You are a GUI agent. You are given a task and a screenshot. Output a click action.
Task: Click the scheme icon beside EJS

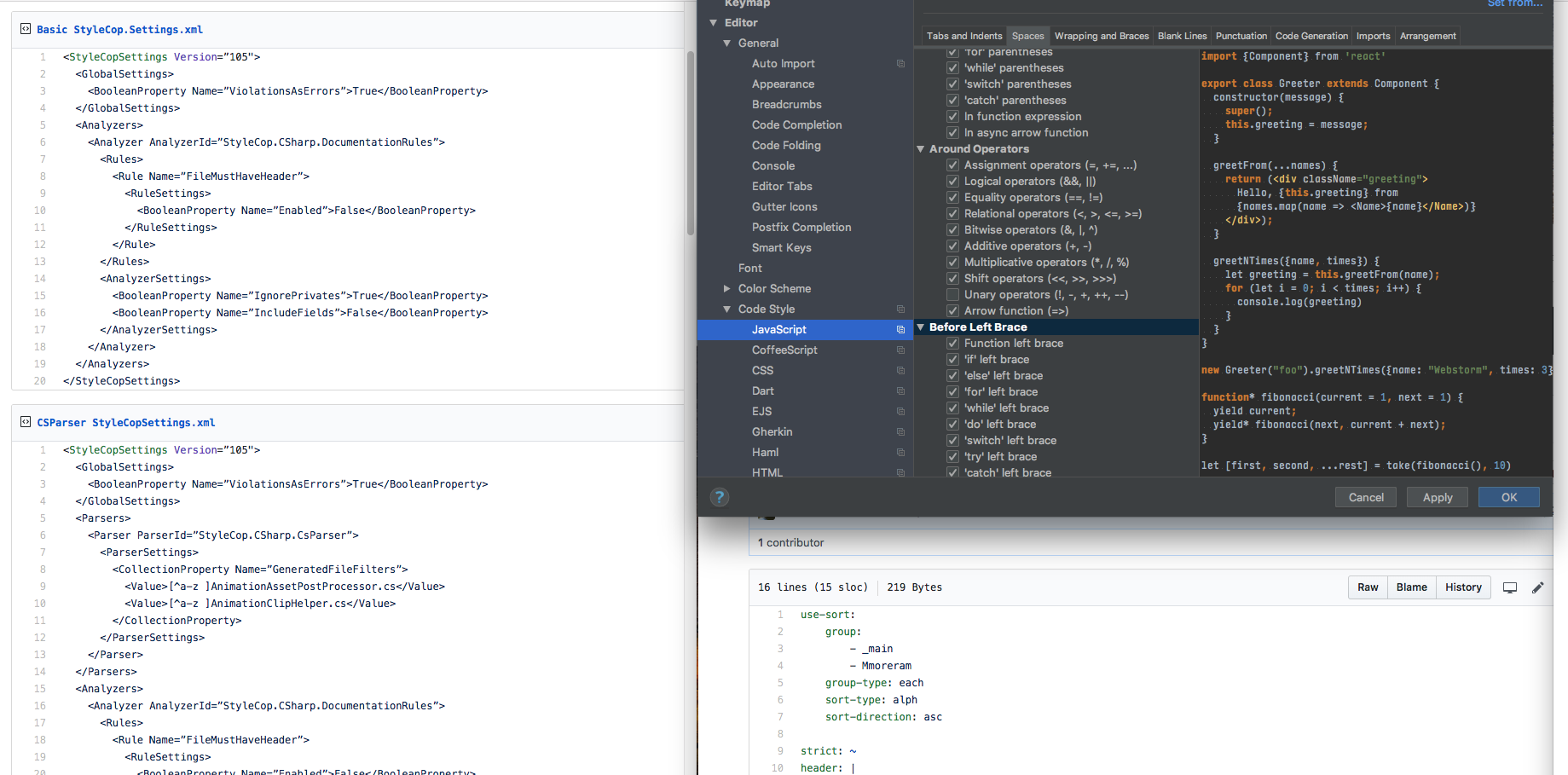coord(900,412)
